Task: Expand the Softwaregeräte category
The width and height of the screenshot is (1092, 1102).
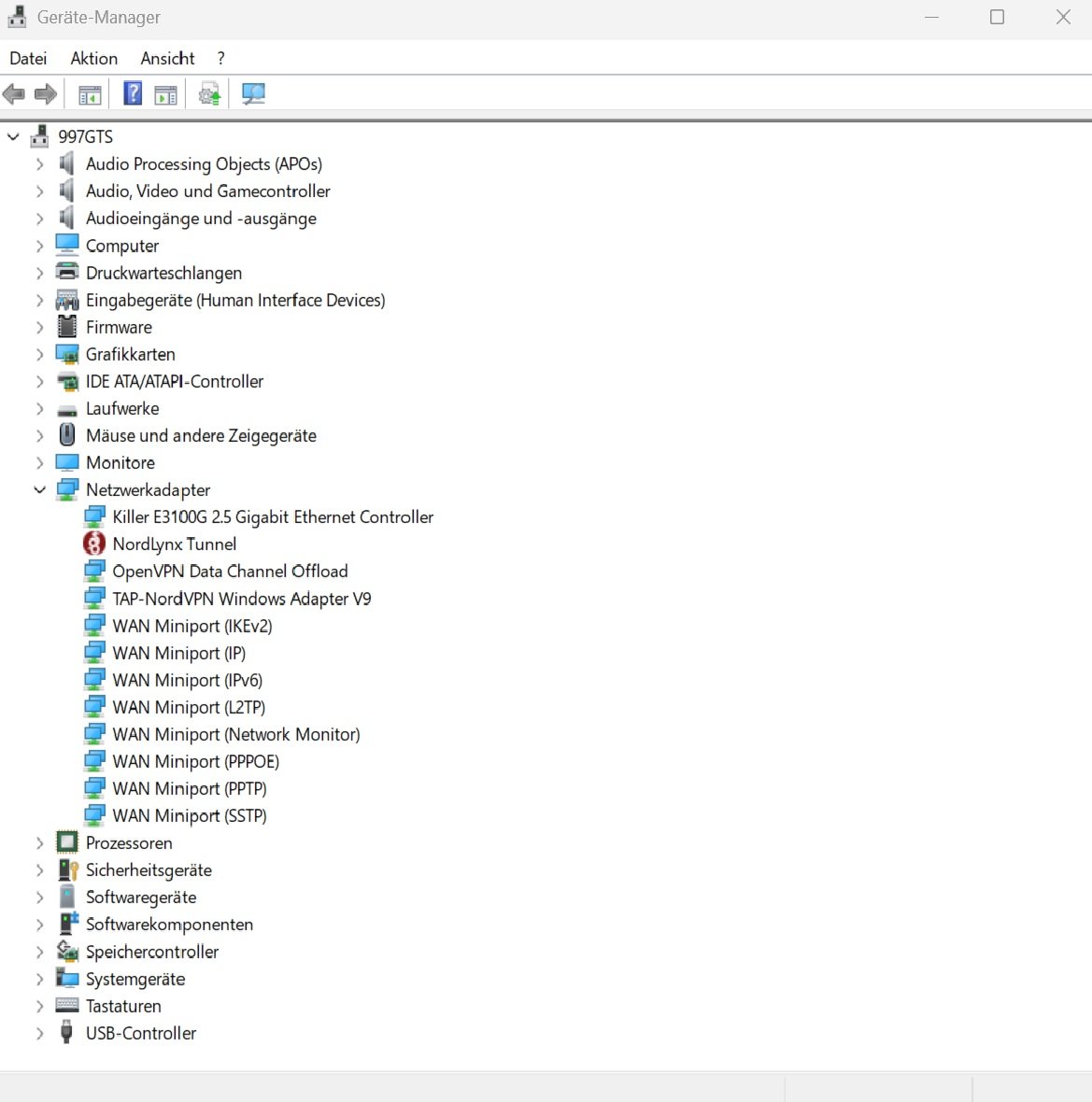Action: [x=40, y=897]
